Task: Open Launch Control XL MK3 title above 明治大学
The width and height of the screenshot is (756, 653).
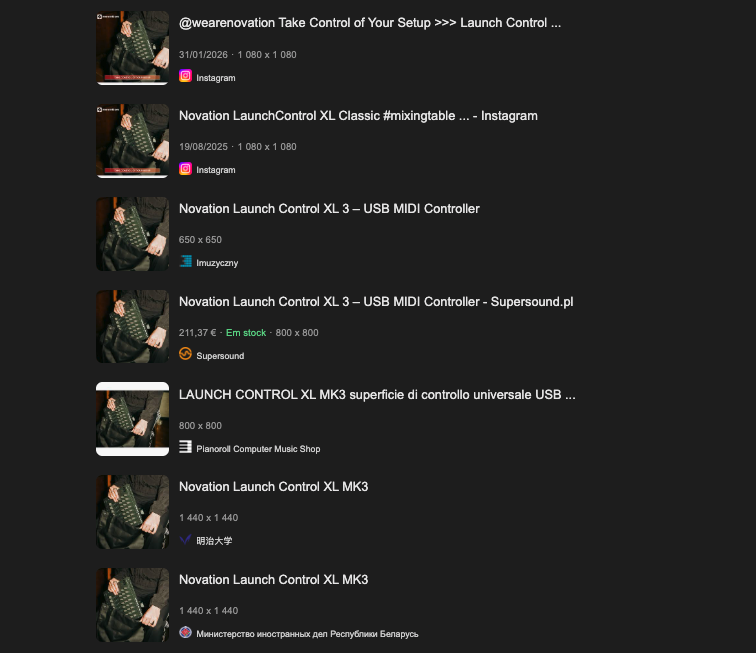Action: point(273,487)
